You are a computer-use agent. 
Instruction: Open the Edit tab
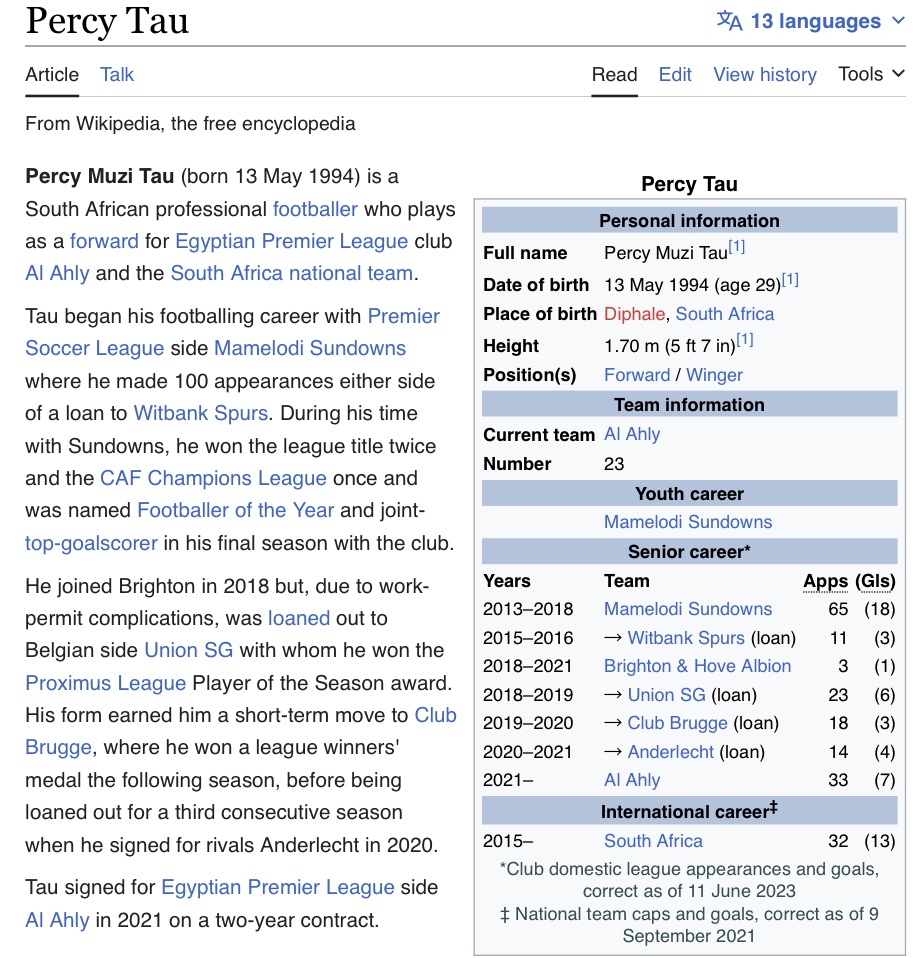point(675,75)
